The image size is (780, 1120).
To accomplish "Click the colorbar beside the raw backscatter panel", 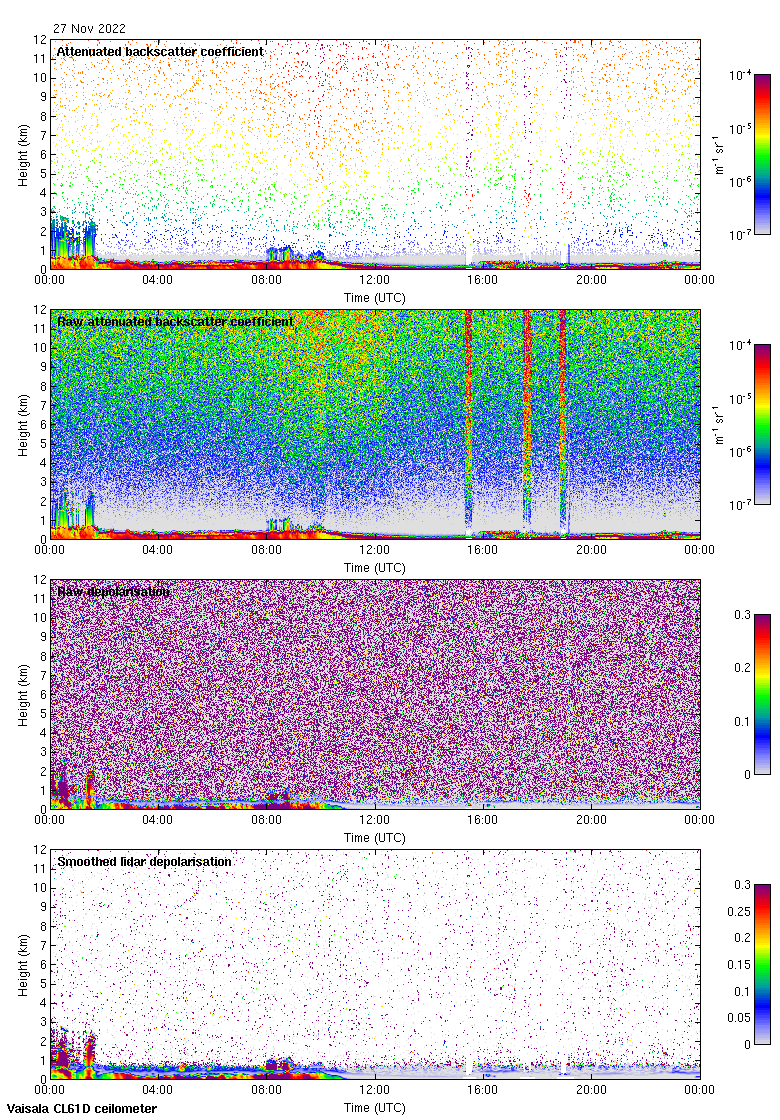I will (x=762, y=424).
